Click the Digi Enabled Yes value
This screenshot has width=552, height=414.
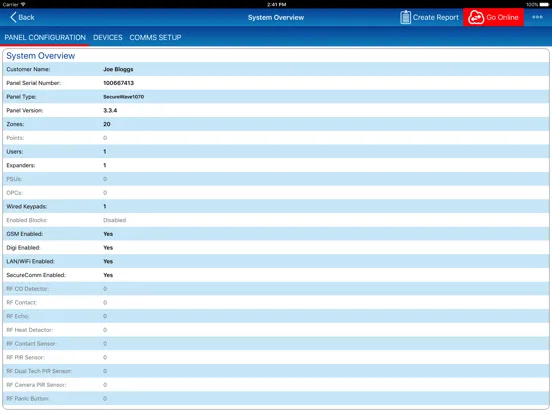coord(108,248)
